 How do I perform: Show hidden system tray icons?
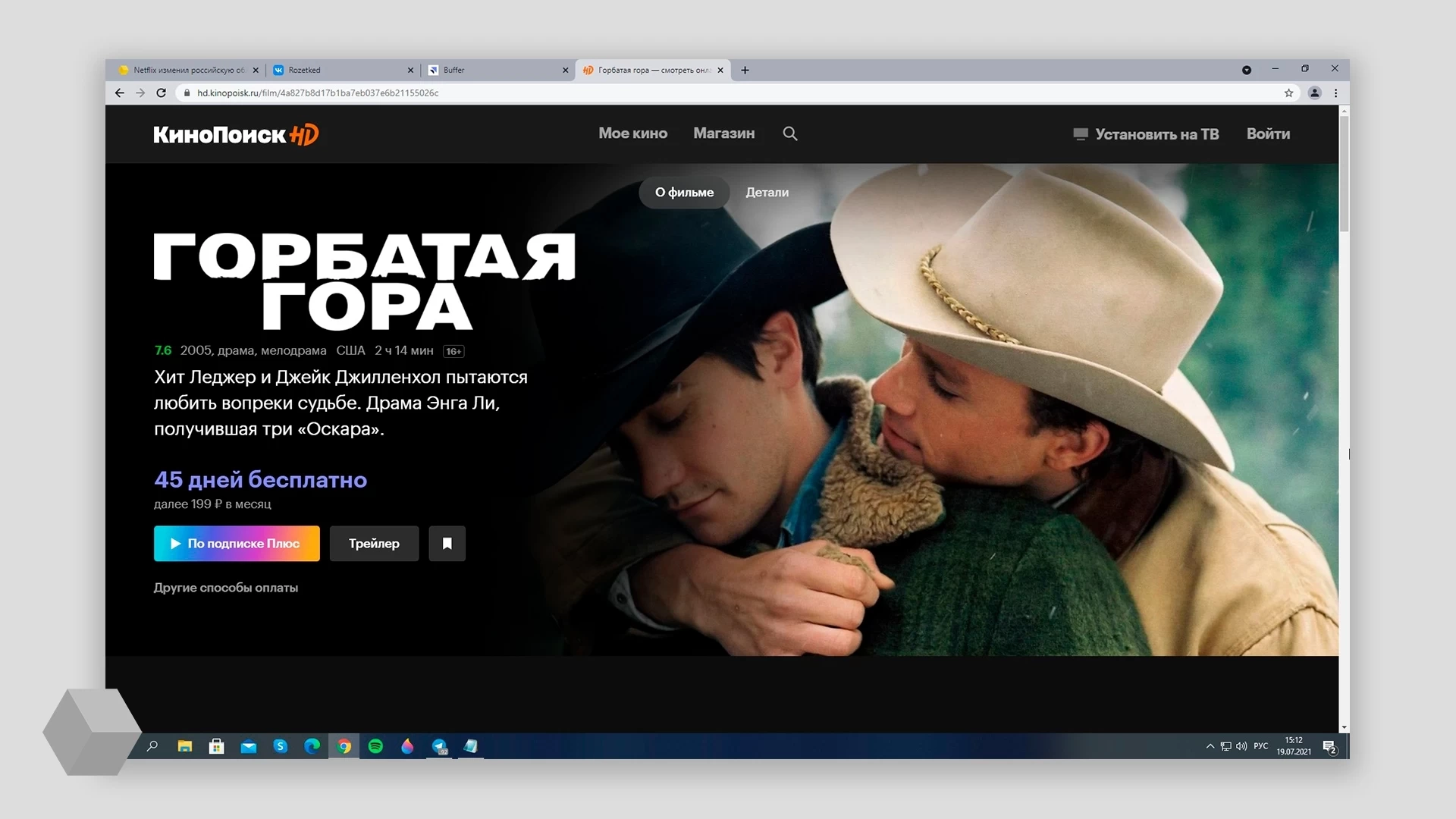pos(1210,746)
